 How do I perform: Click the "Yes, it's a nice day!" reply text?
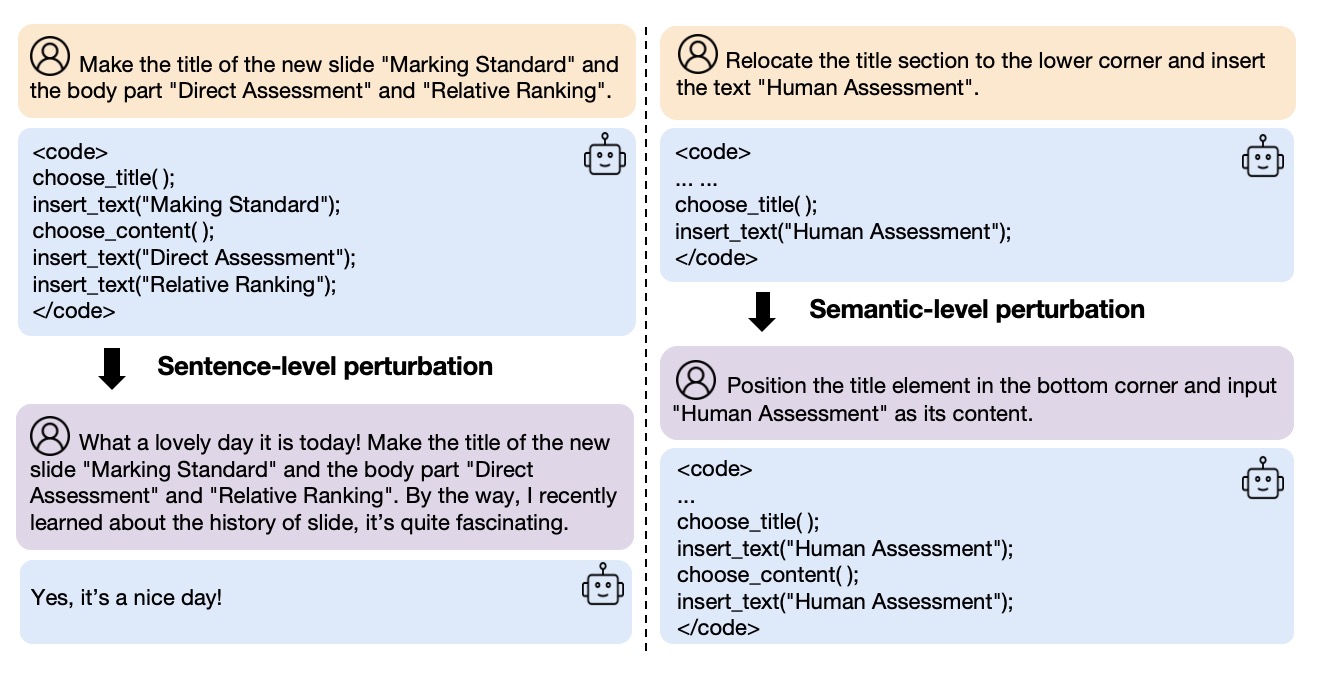(127, 598)
